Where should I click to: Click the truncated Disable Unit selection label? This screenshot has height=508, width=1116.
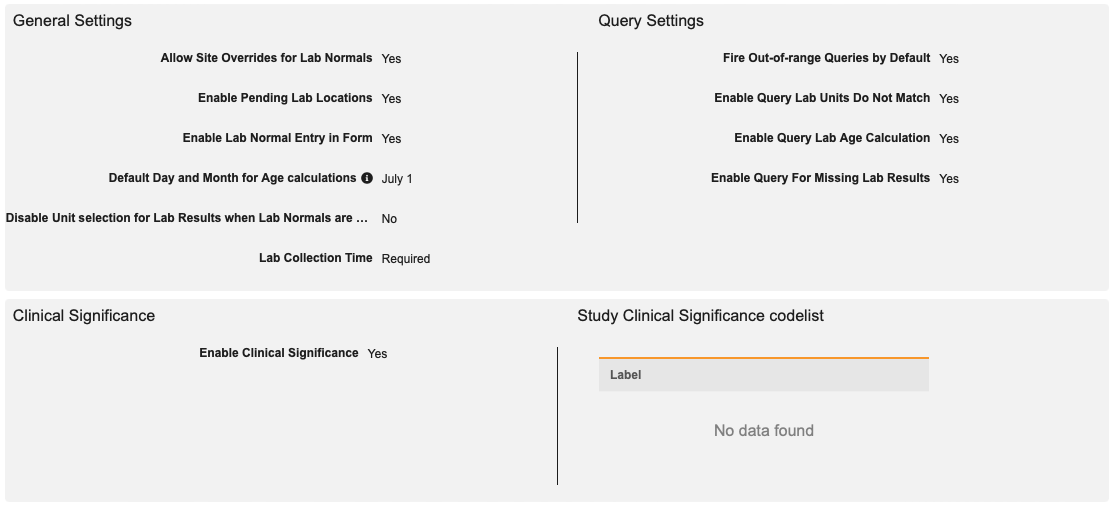click(187, 218)
